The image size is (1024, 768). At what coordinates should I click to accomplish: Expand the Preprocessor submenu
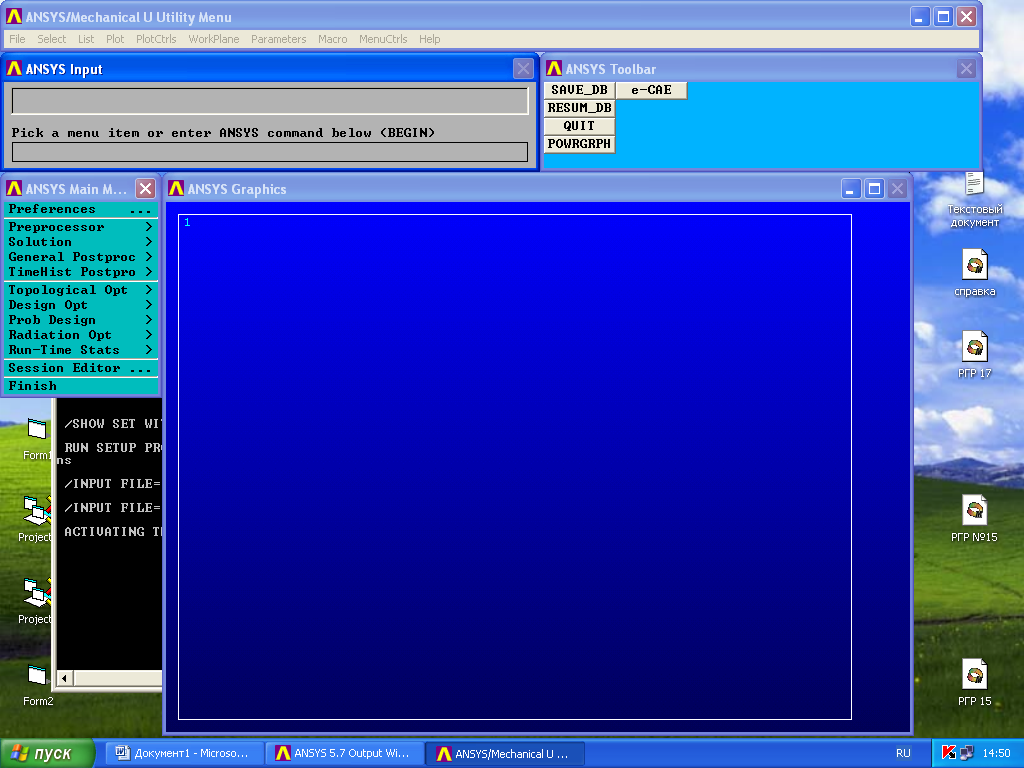[x=81, y=227]
